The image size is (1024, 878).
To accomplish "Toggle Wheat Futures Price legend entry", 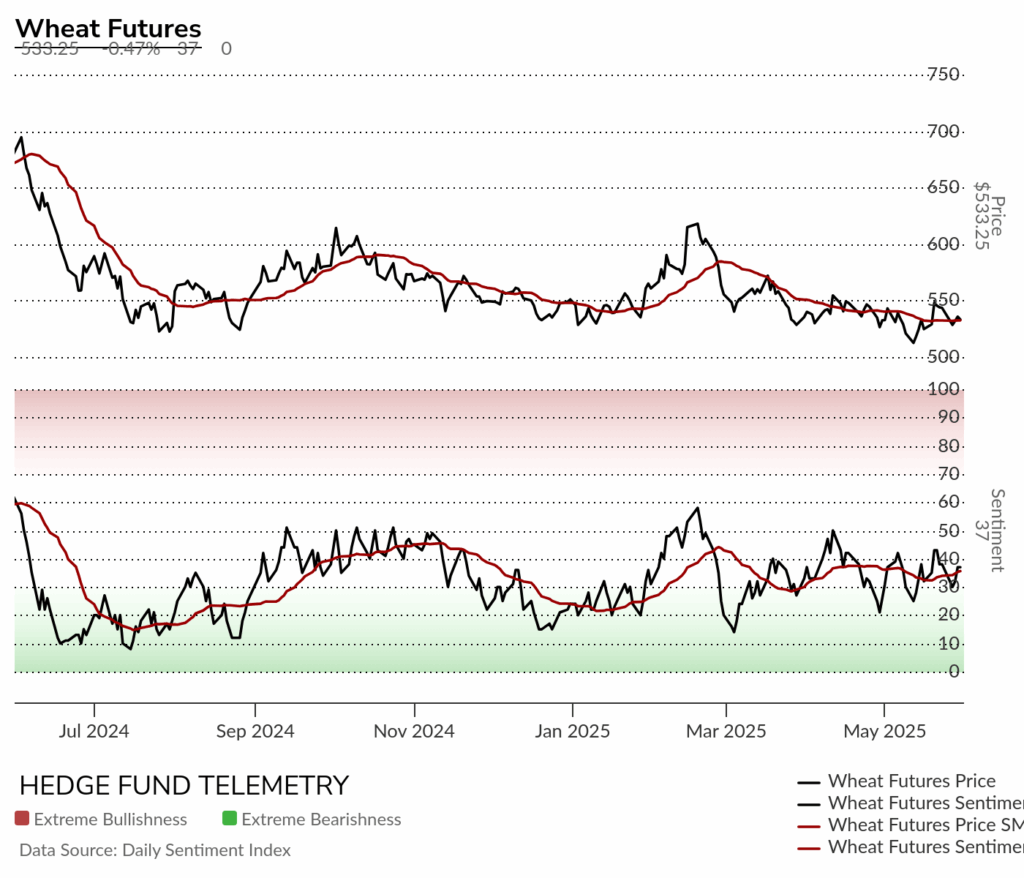I will (896, 781).
